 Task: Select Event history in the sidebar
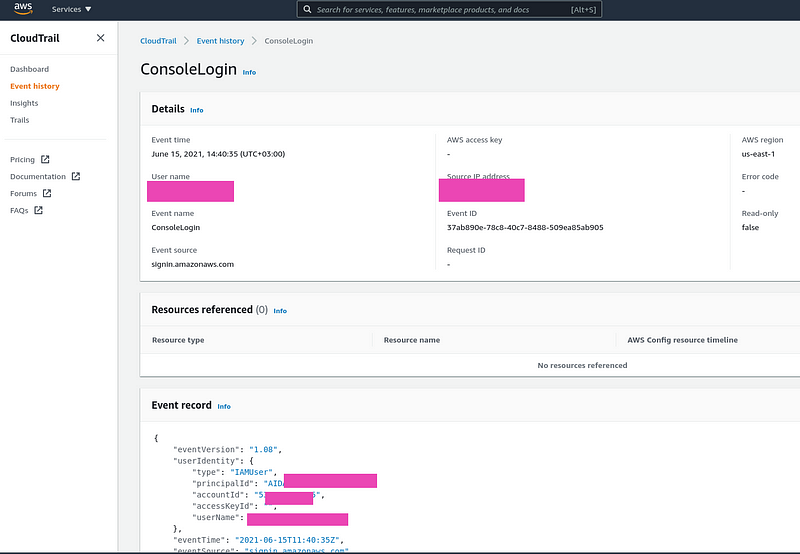(35, 86)
